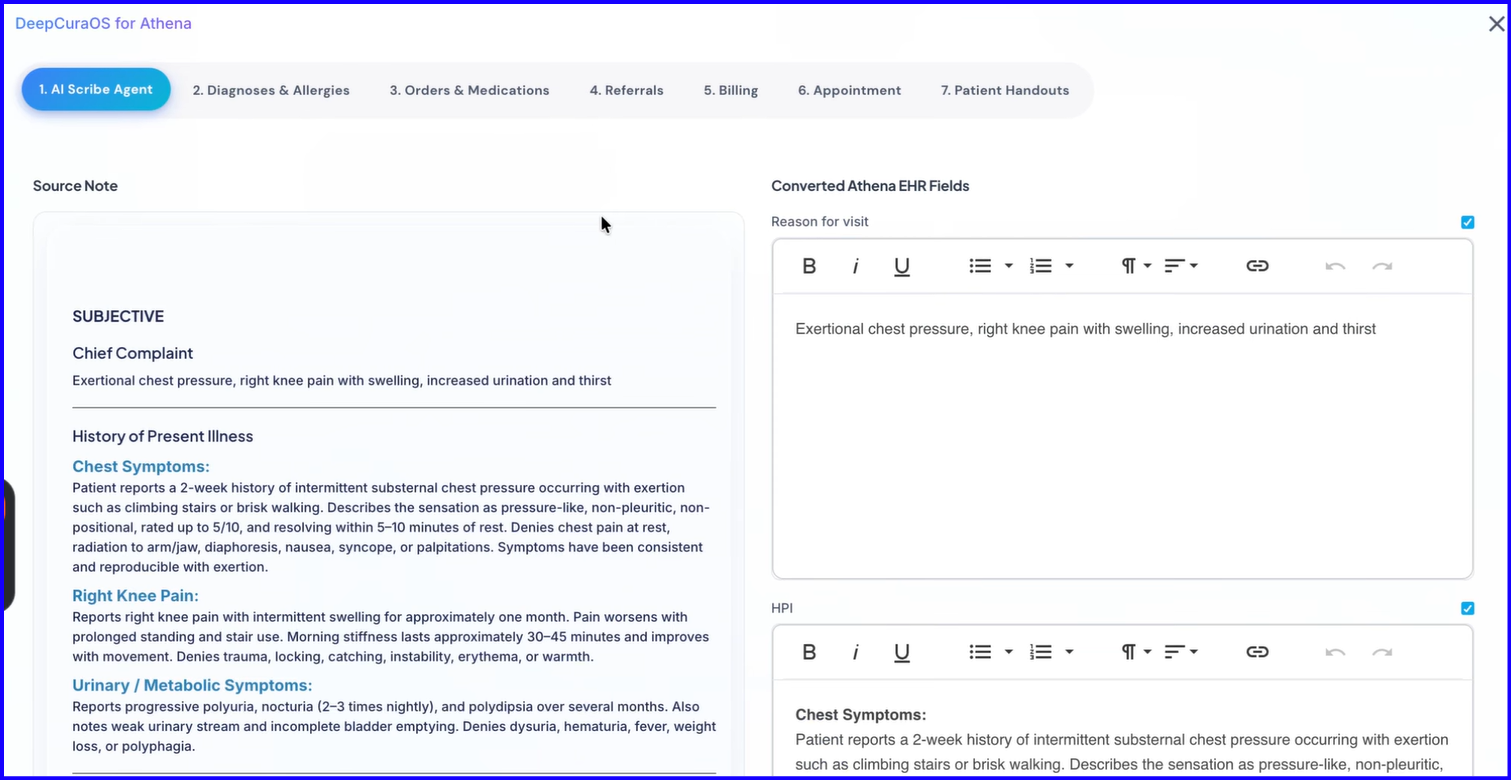Go to the Billing step

pyautogui.click(x=730, y=90)
